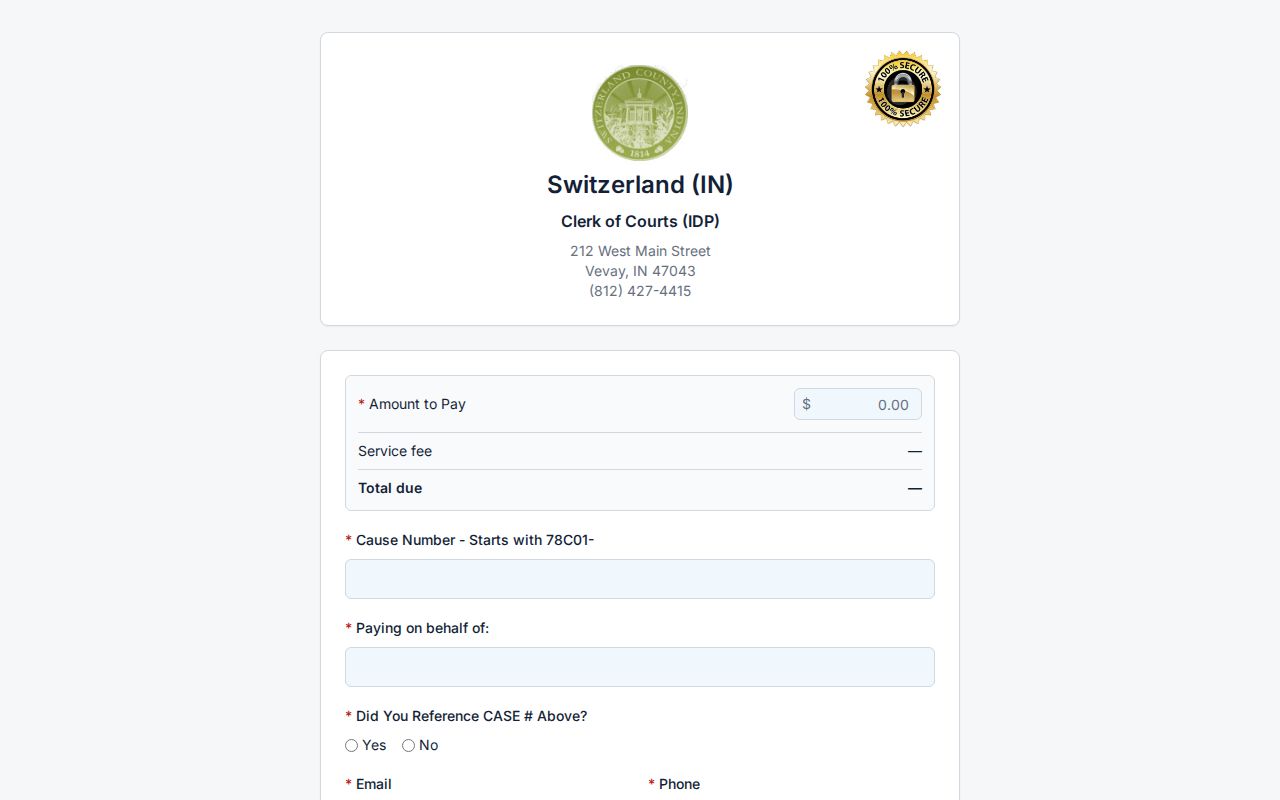Click the 212 West Main Street address
Screen dimensions: 1280x800
pos(640,251)
